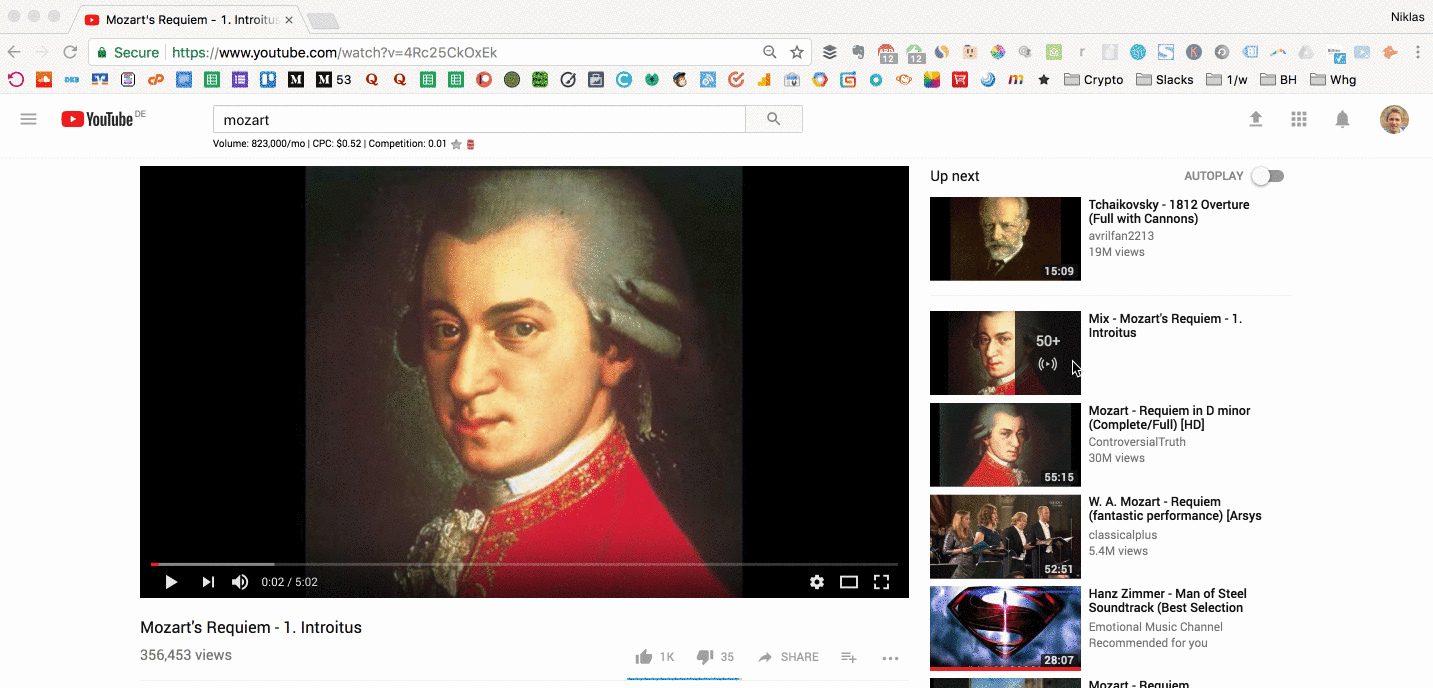Click the Evernote elephant extension icon

tap(858, 52)
